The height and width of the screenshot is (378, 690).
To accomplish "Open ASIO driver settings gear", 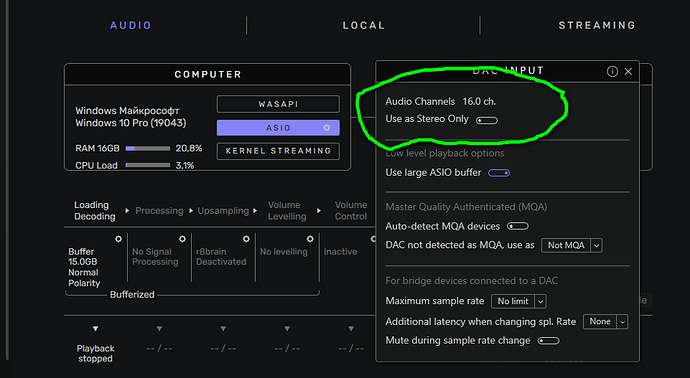I will tap(327, 128).
